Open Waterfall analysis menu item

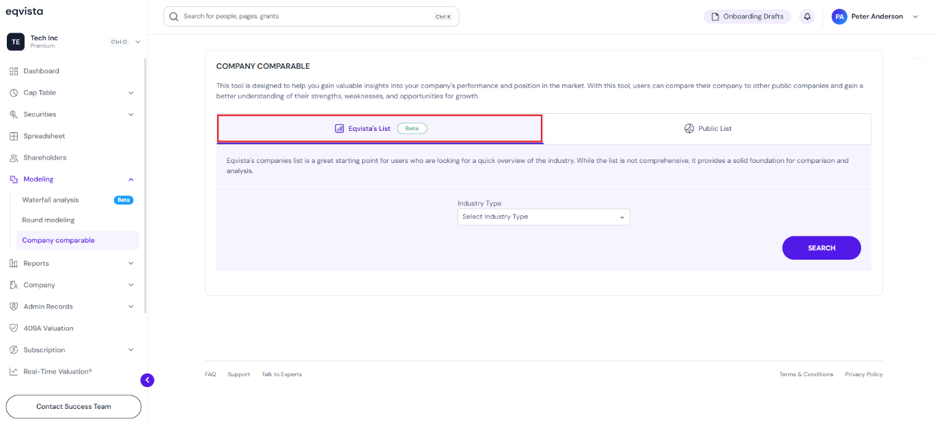50,200
